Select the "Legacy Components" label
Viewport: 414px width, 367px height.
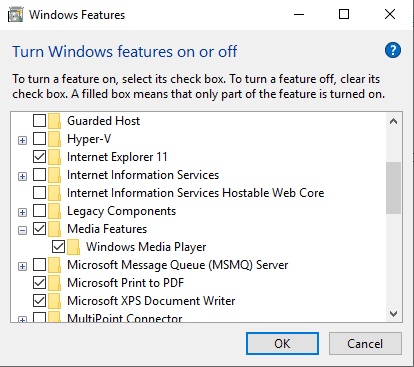(121, 211)
